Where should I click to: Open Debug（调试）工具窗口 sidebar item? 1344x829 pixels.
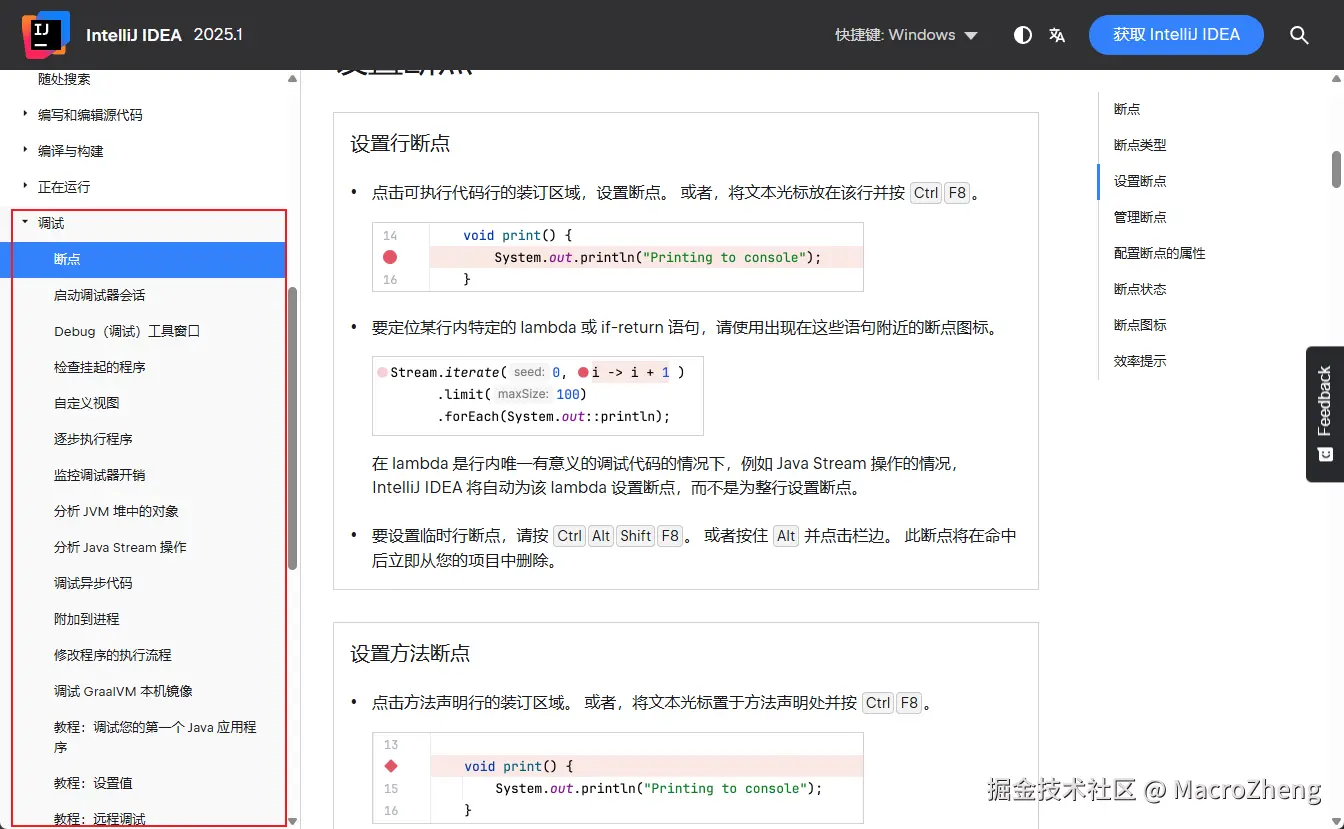click(127, 331)
